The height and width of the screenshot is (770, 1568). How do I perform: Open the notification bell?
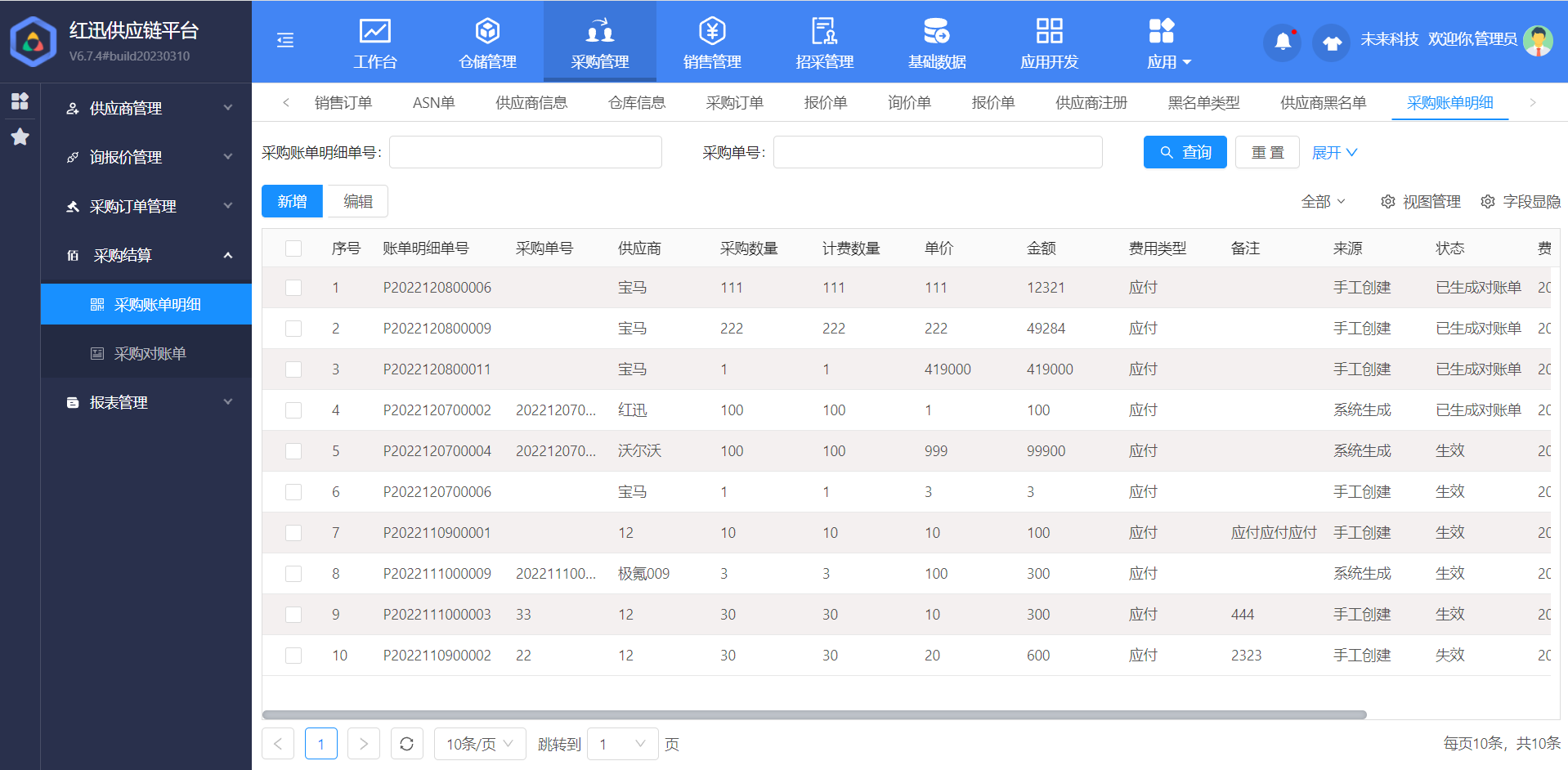click(x=1283, y=42)
